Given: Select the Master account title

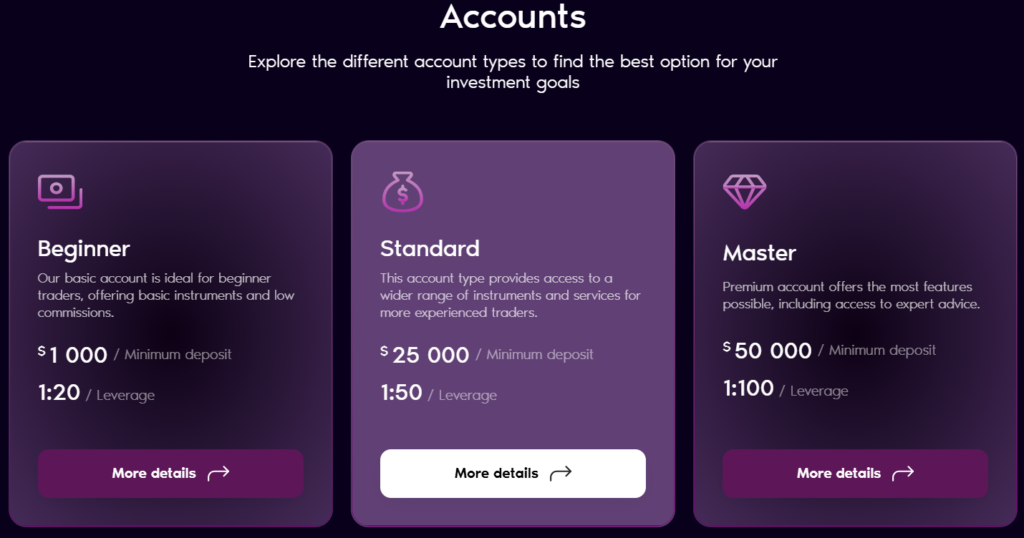Looking at the screenshot, I should (x=759, y=253).
